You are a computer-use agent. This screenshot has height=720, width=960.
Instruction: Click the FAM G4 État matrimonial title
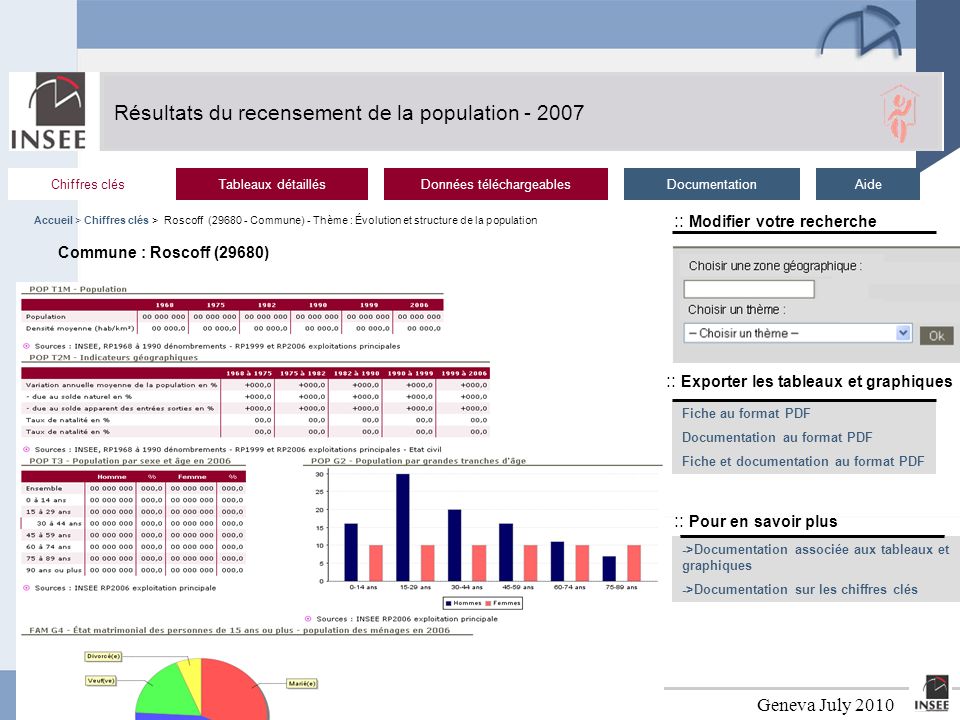tap(239, 629)
